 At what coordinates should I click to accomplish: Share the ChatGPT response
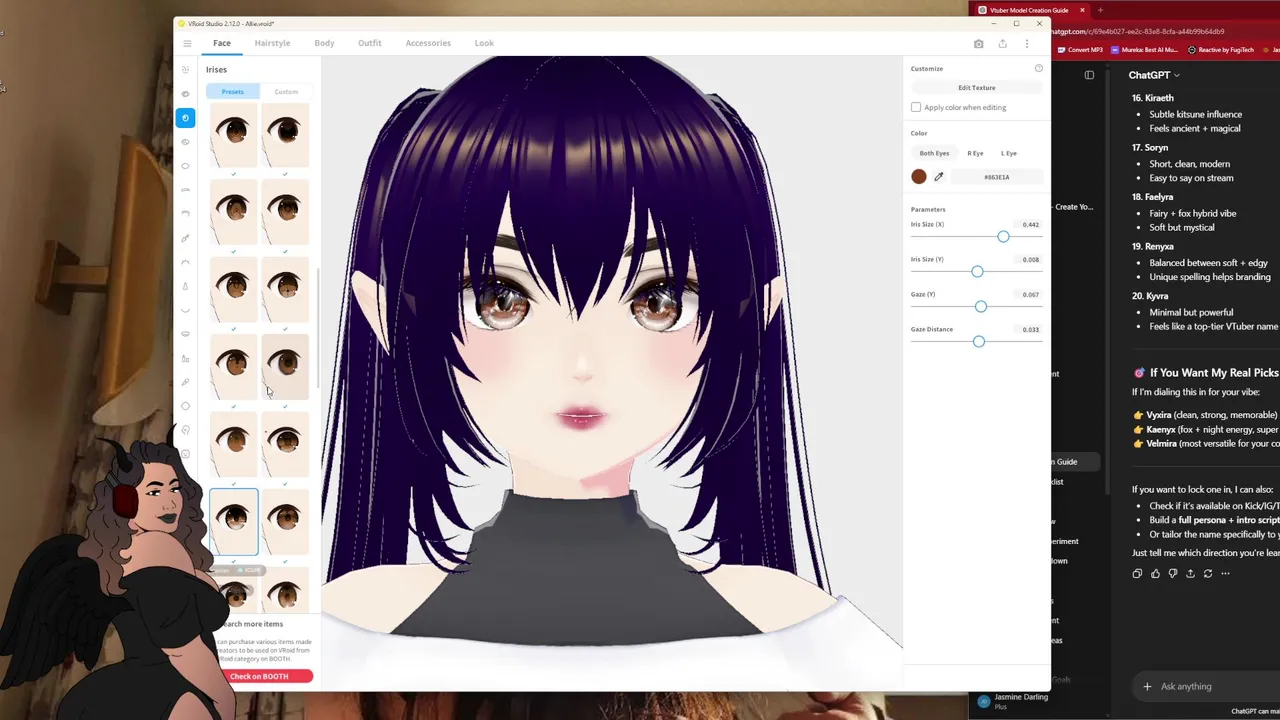[1190, 574]
